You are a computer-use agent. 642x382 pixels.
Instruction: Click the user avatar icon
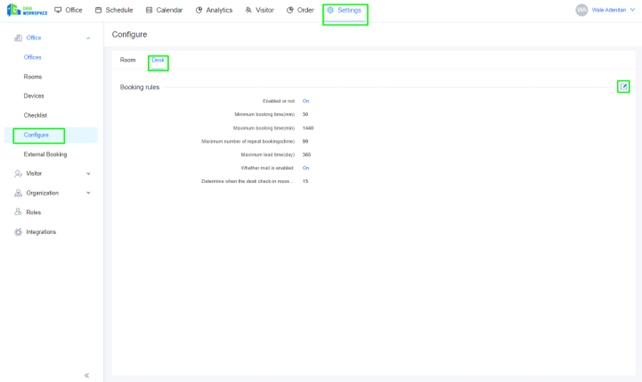point(581,10)
